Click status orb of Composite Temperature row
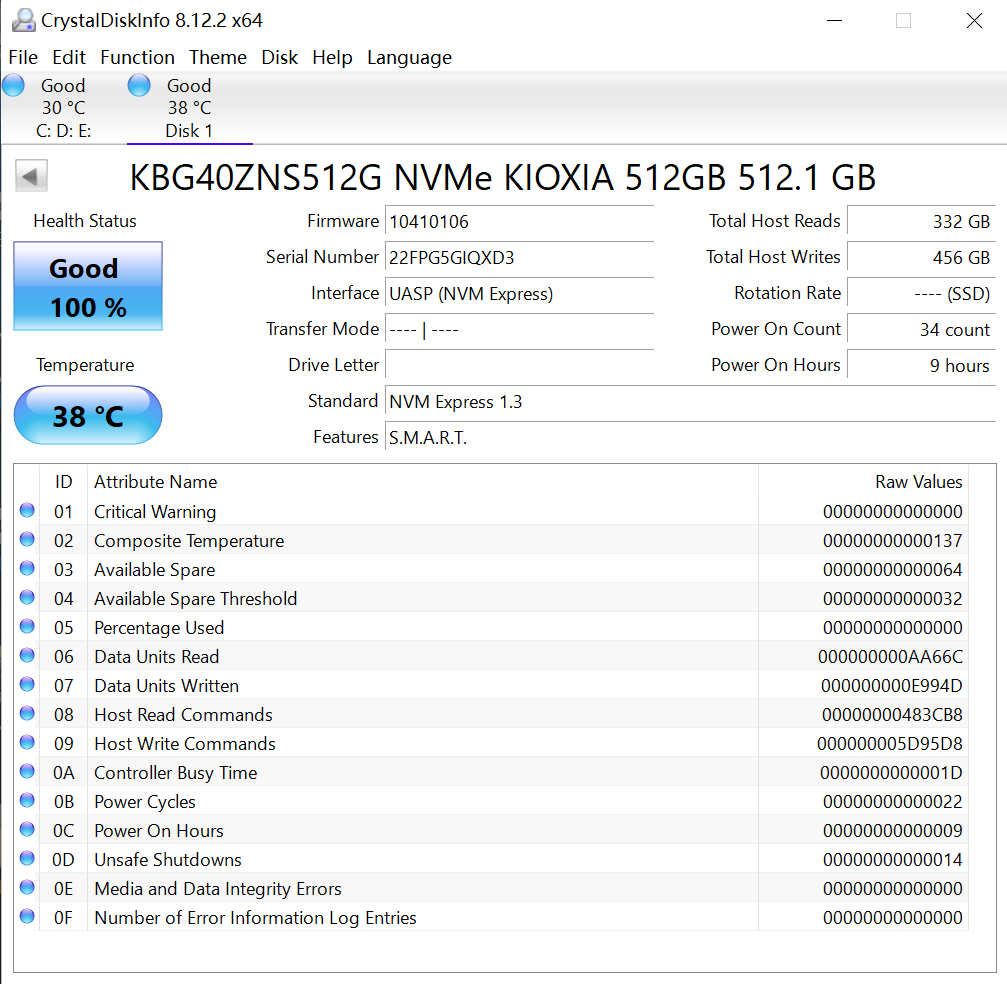Viewport: 1007px width, 984px height. [x=27, y=540]
